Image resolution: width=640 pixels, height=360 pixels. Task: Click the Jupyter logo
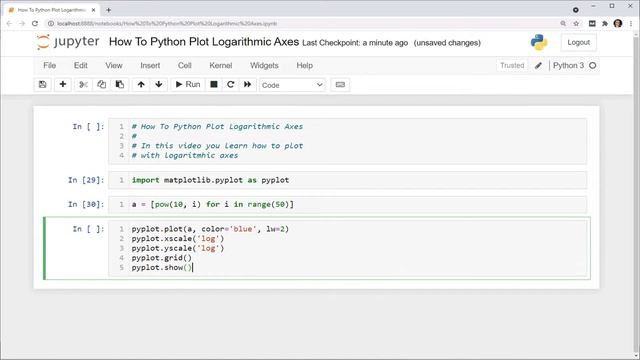(x=68, y=42)
